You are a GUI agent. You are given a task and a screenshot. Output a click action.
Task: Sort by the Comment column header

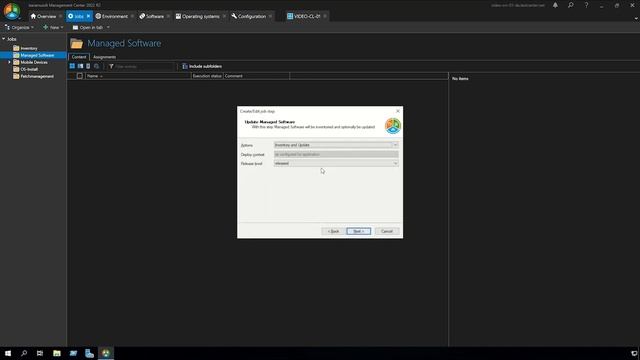(256, 76)
